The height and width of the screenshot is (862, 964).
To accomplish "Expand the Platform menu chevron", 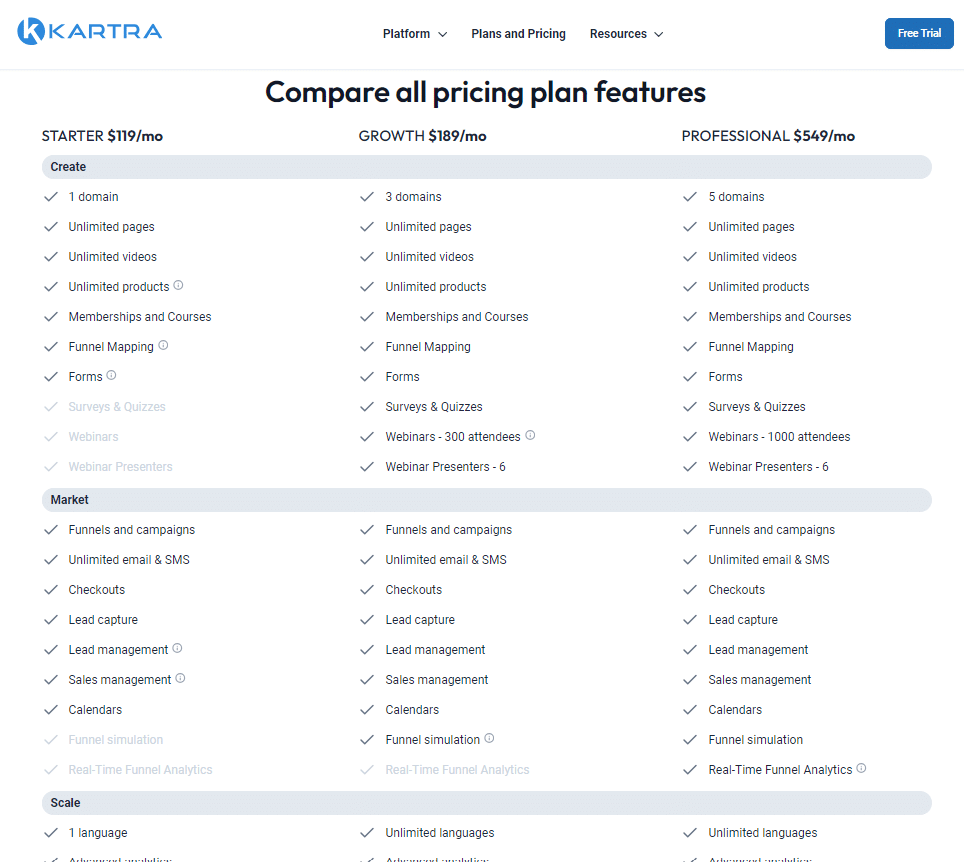I will pyautogui.click(x=443, y=34).
